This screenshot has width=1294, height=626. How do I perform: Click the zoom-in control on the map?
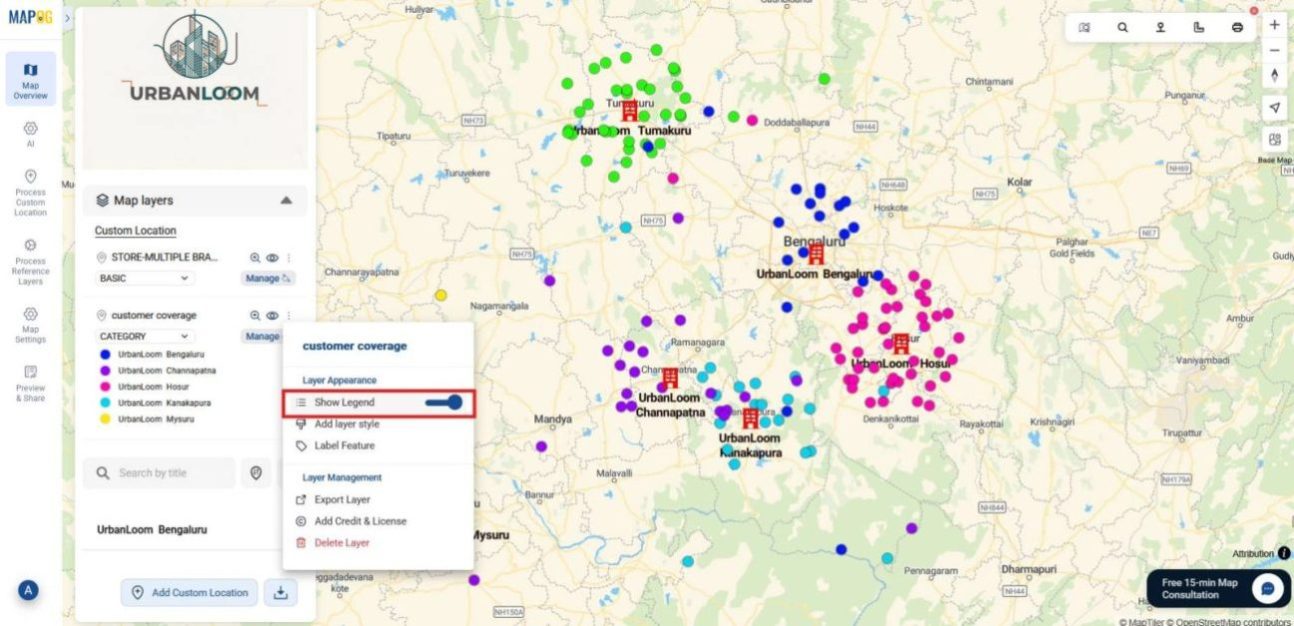[x=1274, y=25]
